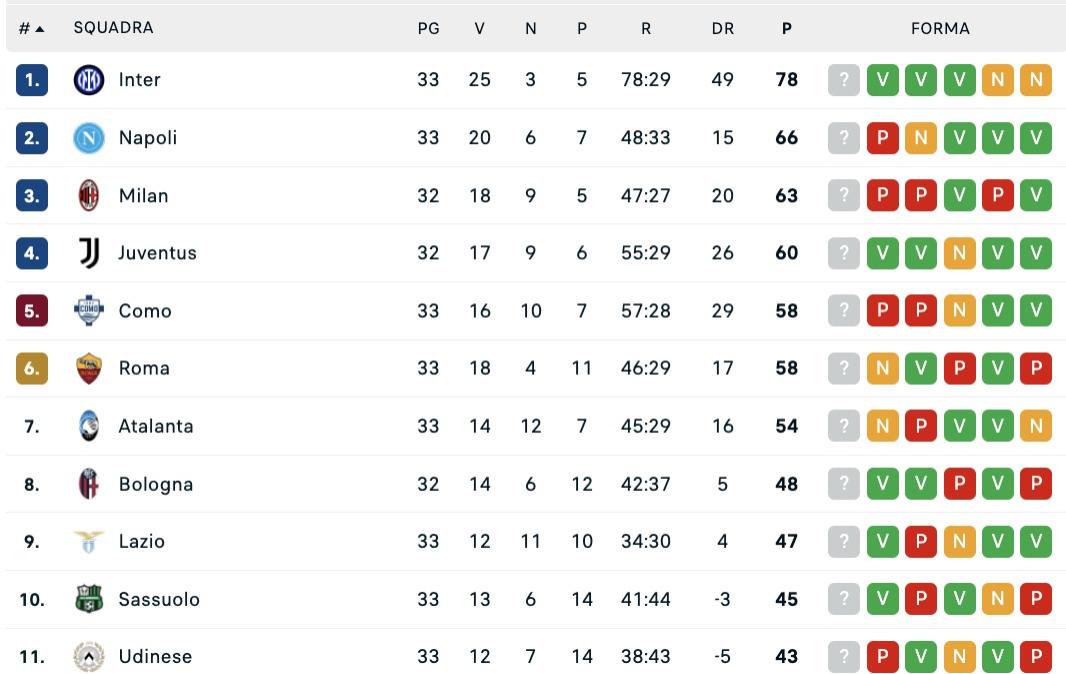
Task: Click the Sassuolo club badge
Action: coord(90,599)
